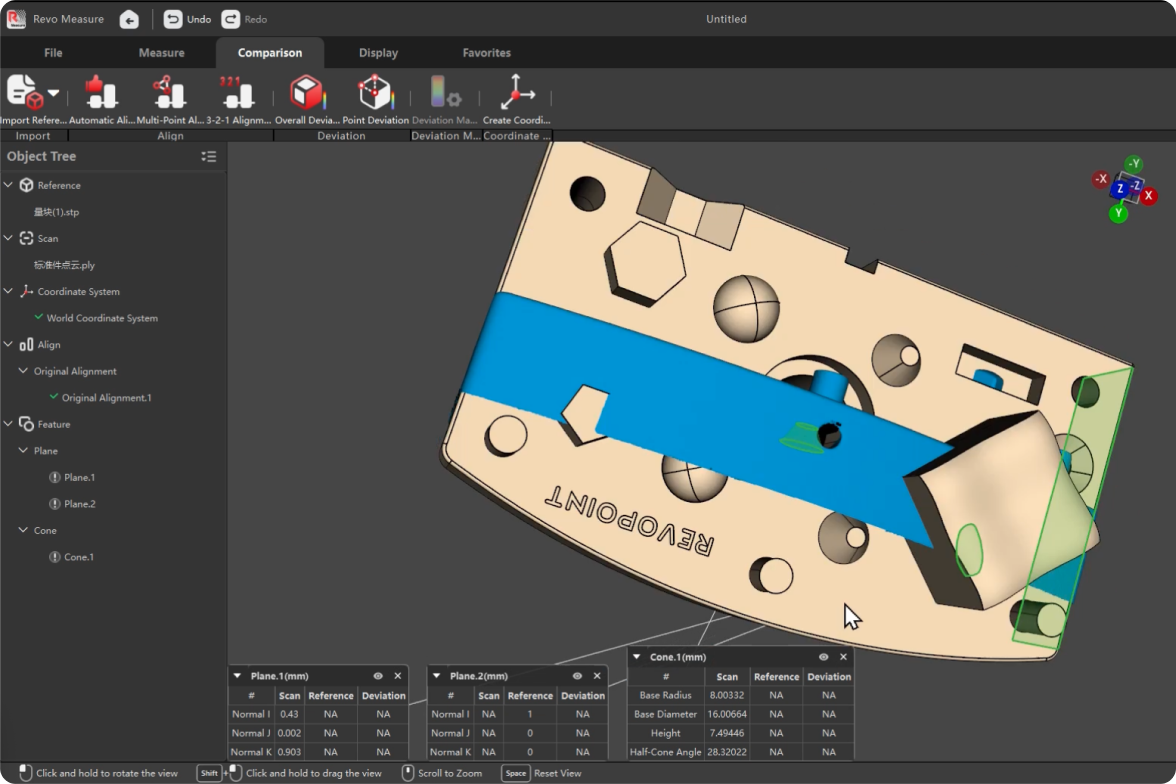Click the Space key Reset View hint
The image size is (1176, 784).
click(x=542, y=773)
